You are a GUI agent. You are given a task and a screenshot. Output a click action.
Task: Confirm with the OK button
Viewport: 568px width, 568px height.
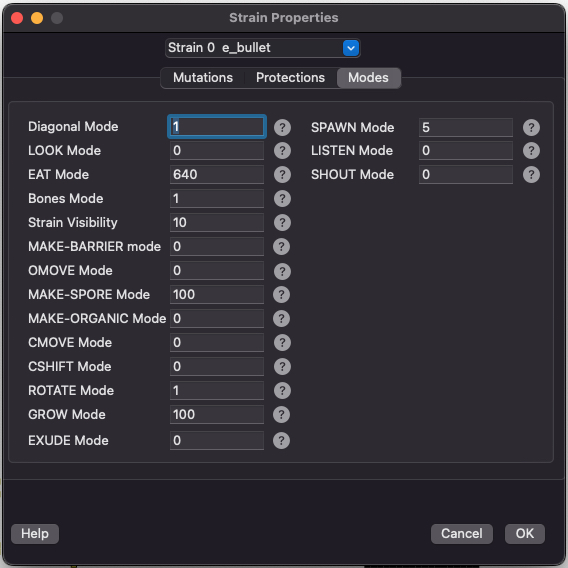pyautogui.click(x=525, y=533)
